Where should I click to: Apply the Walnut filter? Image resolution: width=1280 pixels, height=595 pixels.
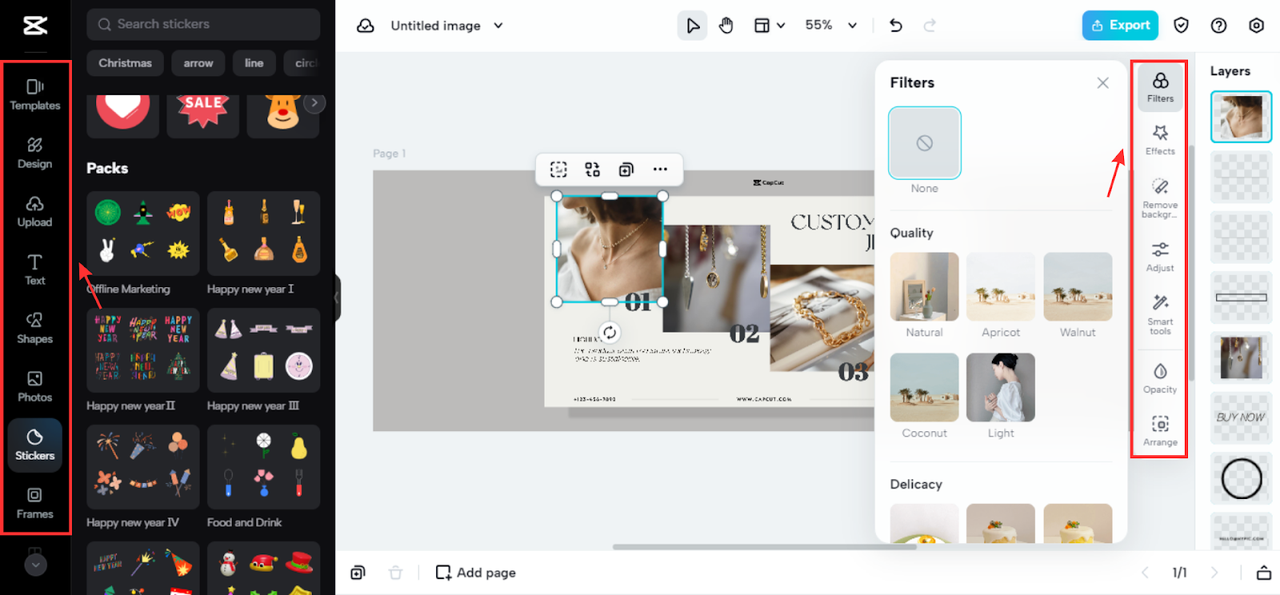tap(1078, 287)
